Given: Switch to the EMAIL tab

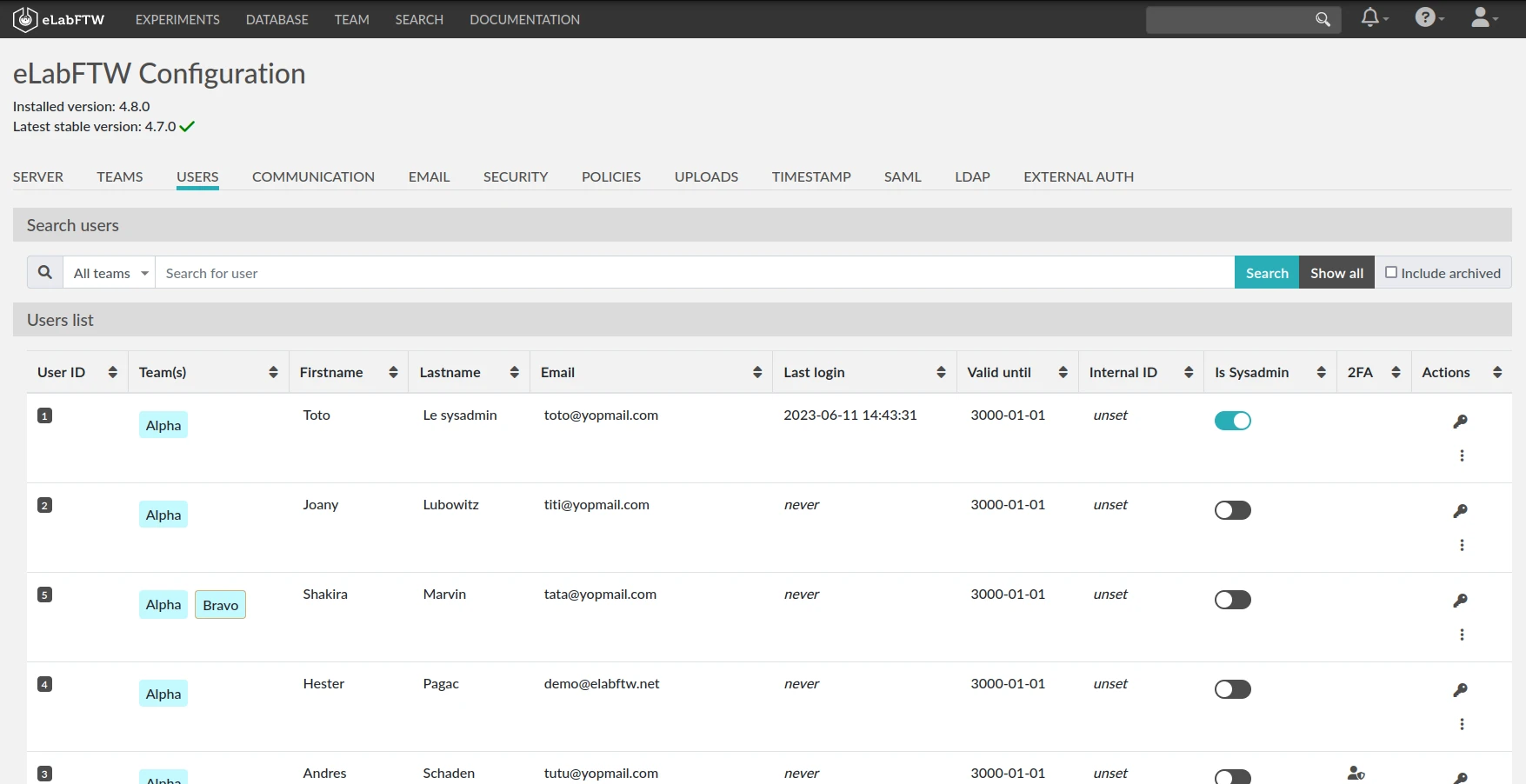Looking at the screenshot, I should pyautogui.click(x=429, y=176).
